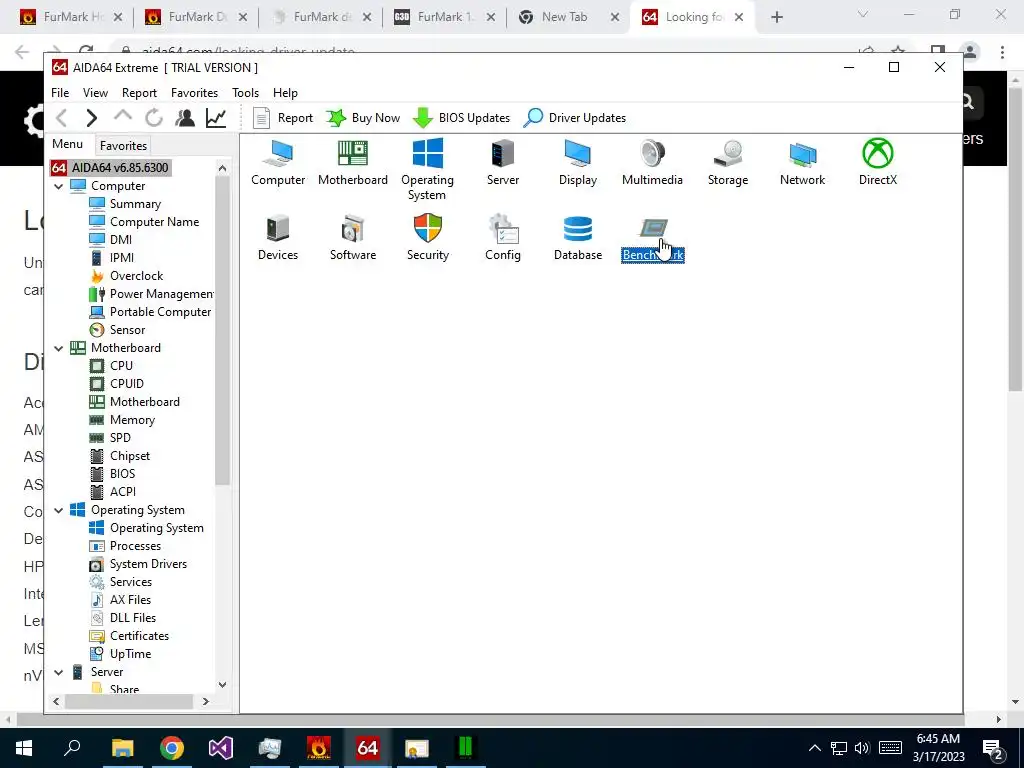Open the Help menu
Screen dimensions: 1024x768
tap(285, 93)
